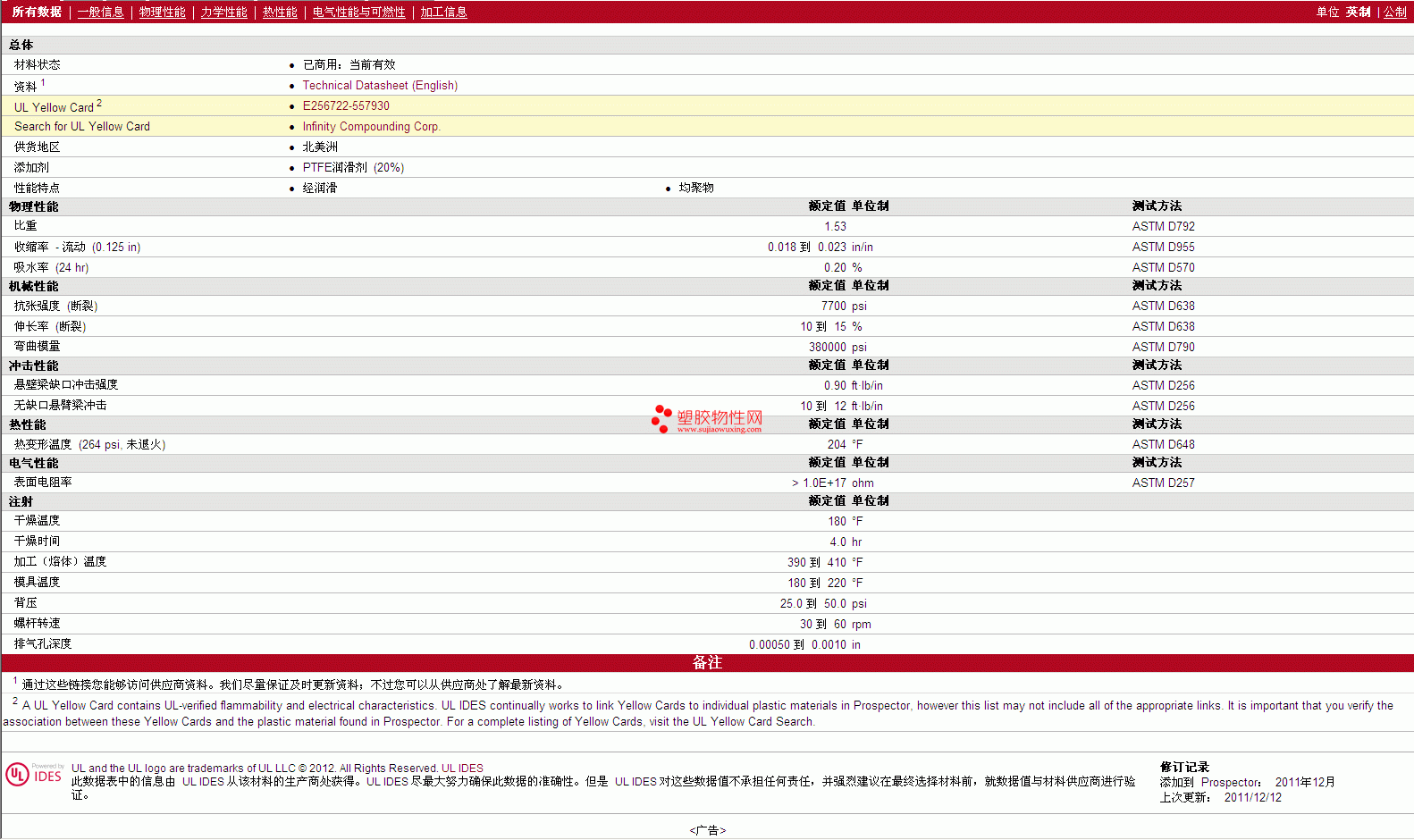This screenshot has width=1414, height=840.
Task: Click the 比重 value 1.53
Action: (x=835, y=226)
